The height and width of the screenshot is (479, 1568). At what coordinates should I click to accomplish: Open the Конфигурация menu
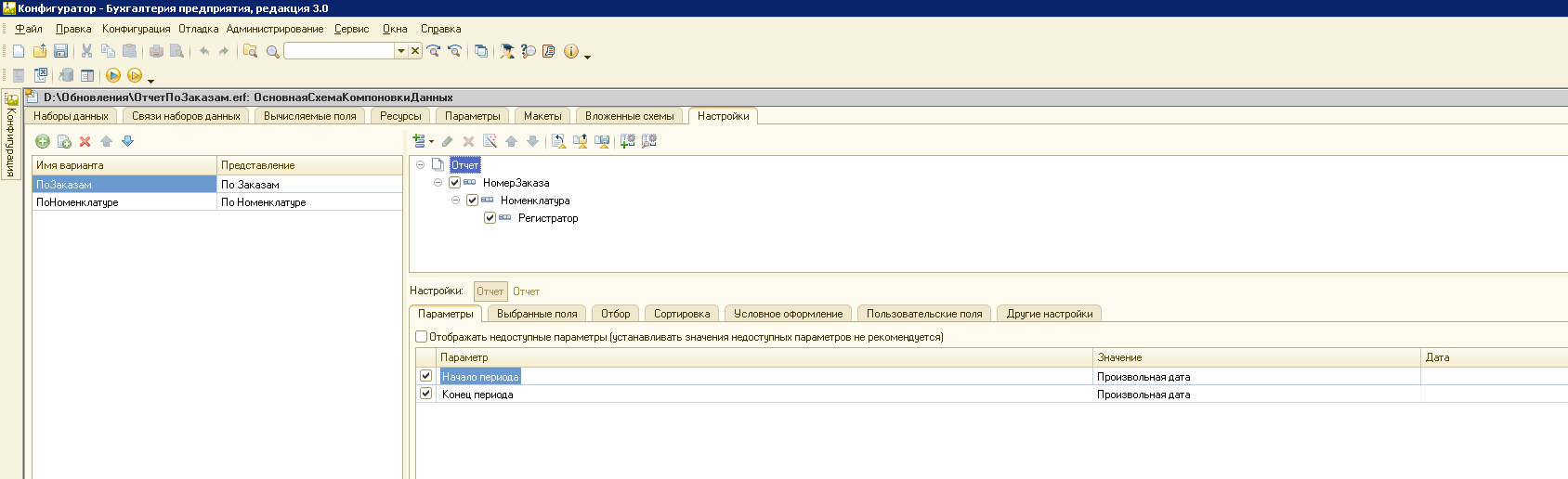coord(136,29)
